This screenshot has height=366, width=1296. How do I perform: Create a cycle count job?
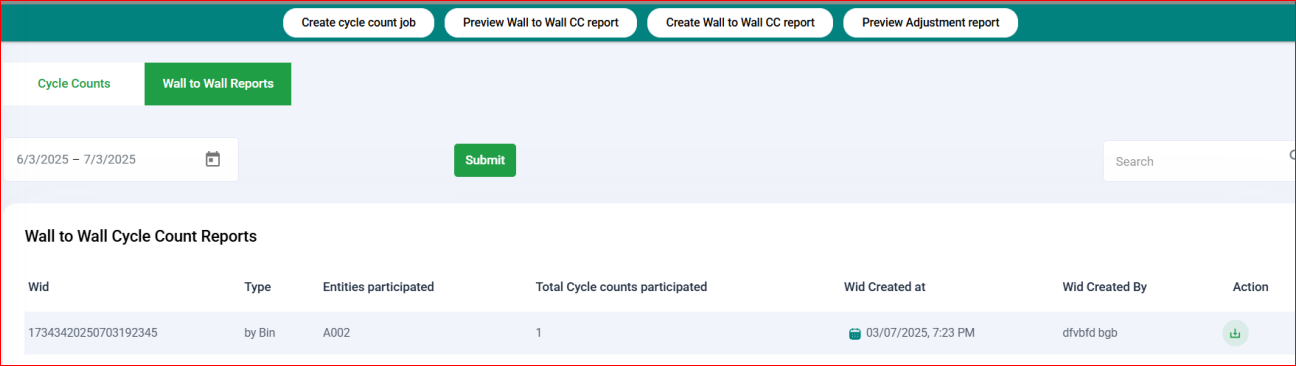tap(359, 22)
